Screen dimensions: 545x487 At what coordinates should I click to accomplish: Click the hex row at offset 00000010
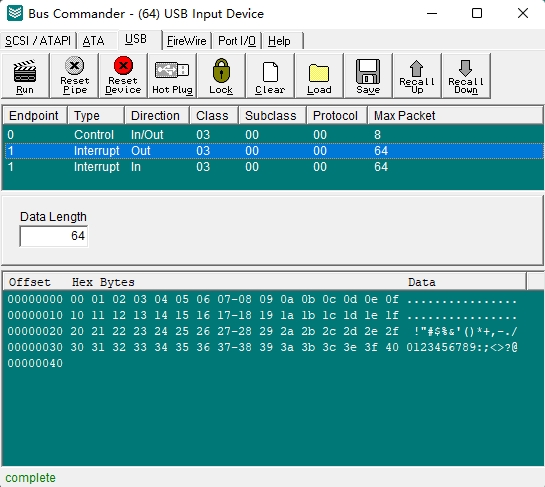262,315
